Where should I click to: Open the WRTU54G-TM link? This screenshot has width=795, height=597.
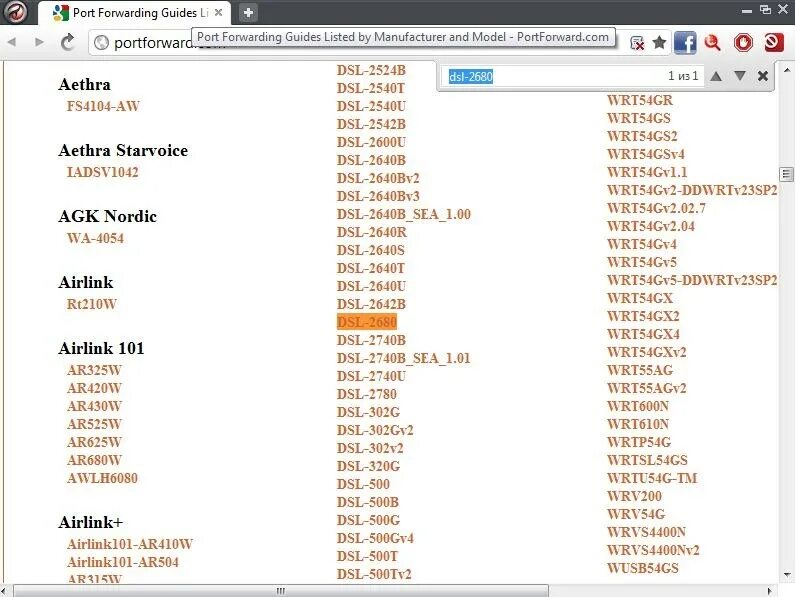point(652,478)
